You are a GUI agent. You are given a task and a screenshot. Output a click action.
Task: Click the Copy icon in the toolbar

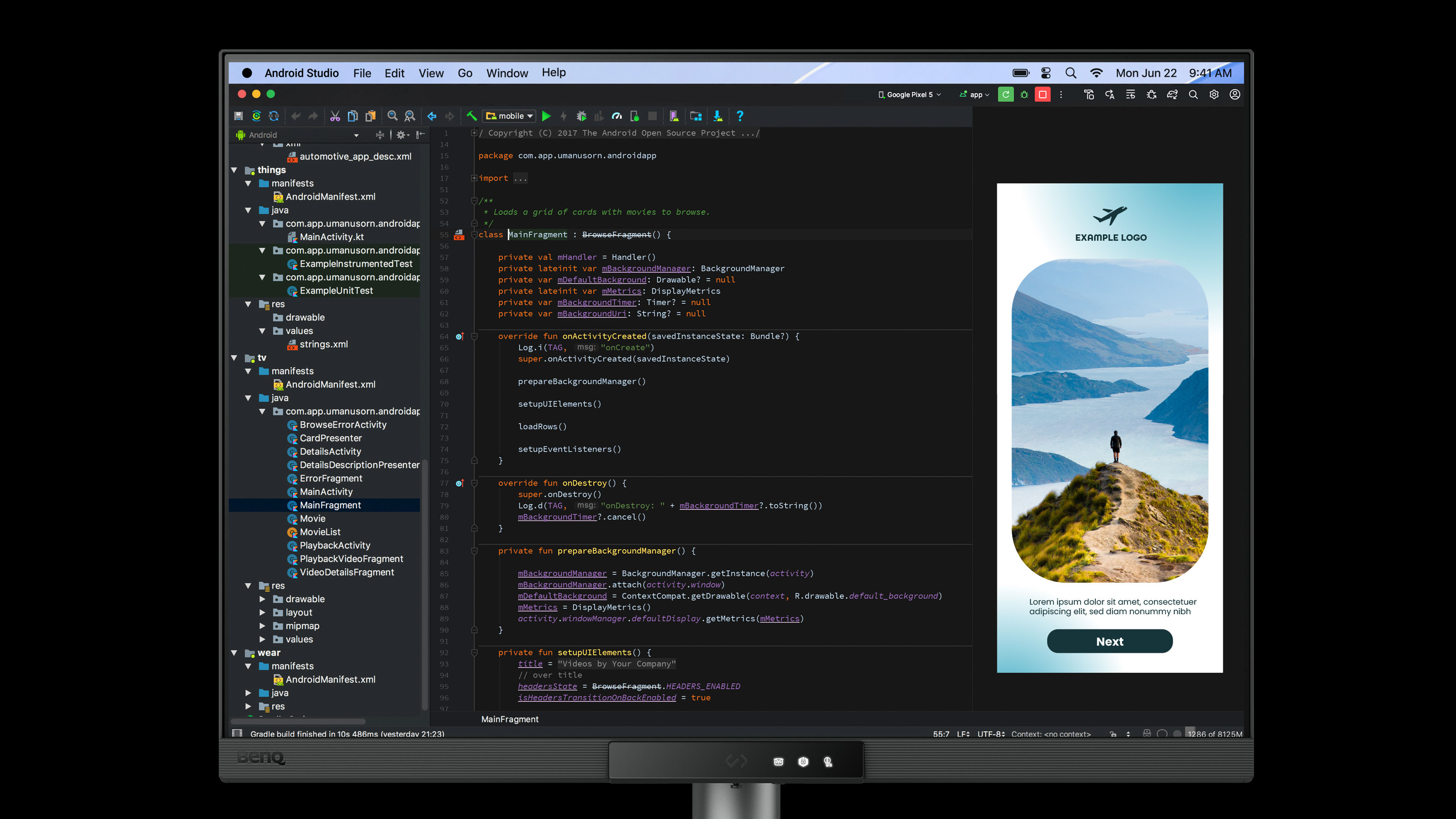(353, 116)
